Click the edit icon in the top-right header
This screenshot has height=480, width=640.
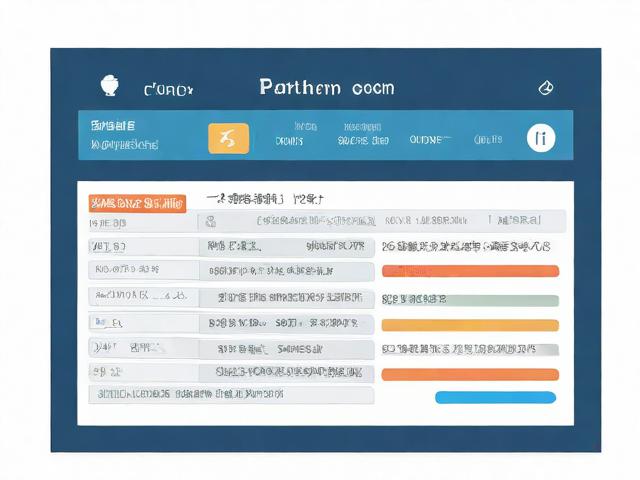coord(545,87)
